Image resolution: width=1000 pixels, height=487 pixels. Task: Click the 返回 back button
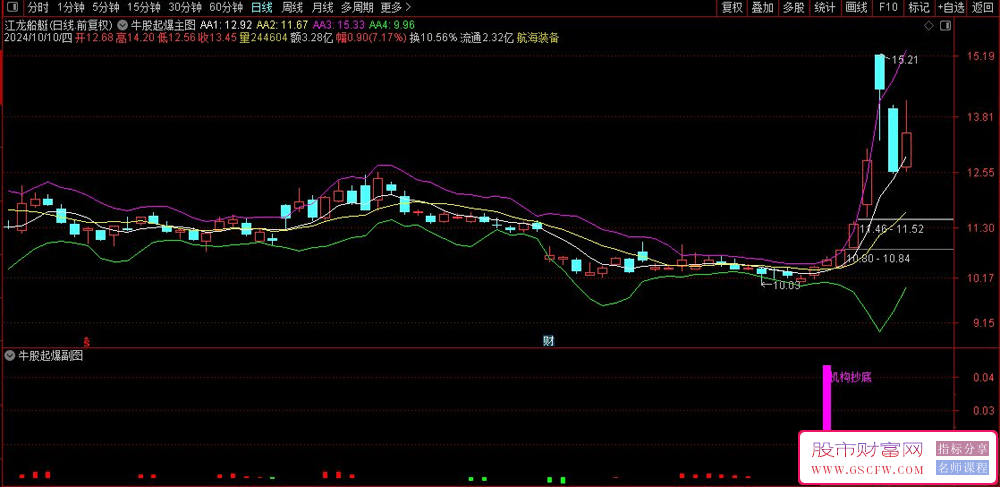(983, 7)
